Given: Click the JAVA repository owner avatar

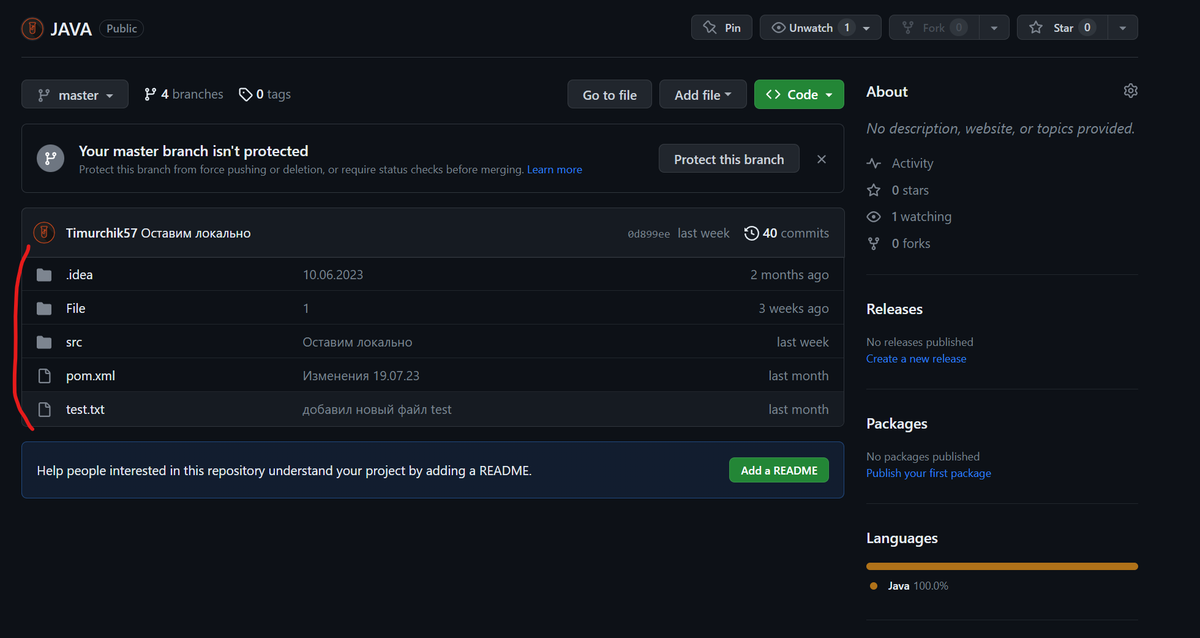Looking at the screenshot, I should (32, 28).
